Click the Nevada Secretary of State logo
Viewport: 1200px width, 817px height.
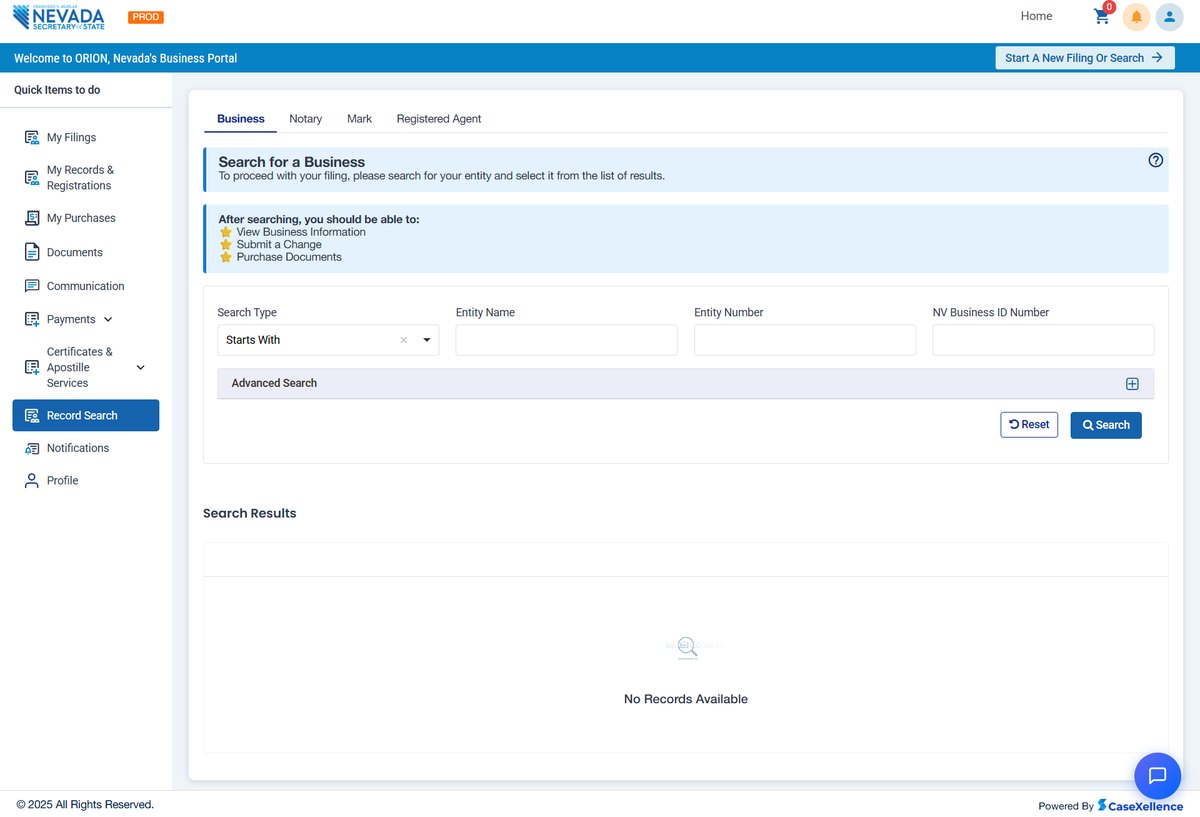pyautogui.click(x=58, y=17)
